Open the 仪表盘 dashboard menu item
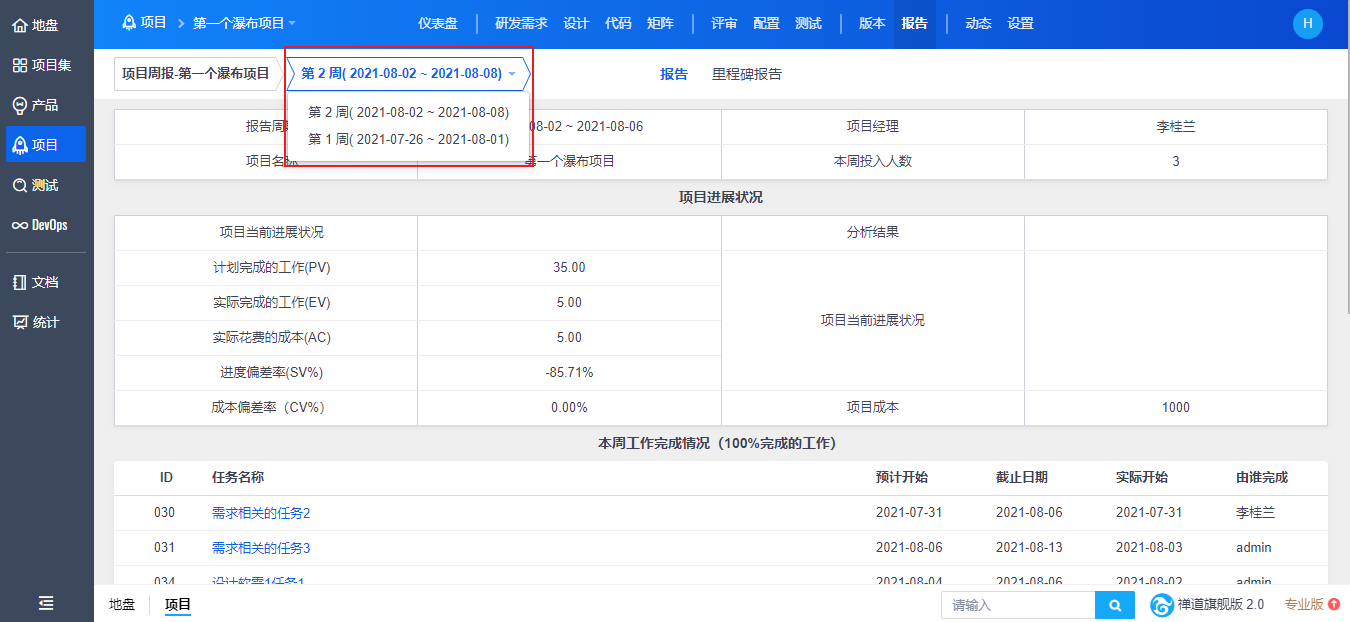 tap(437, 23)
